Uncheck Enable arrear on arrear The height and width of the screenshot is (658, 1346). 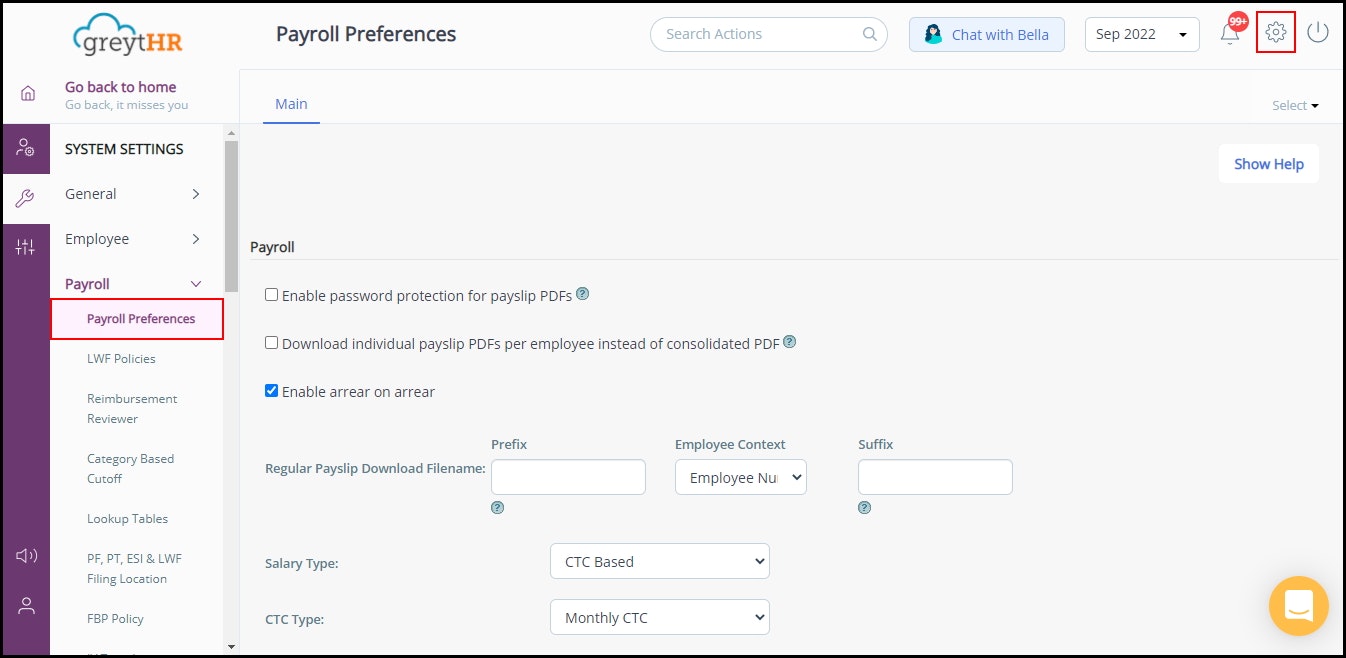tap(271, 391)
